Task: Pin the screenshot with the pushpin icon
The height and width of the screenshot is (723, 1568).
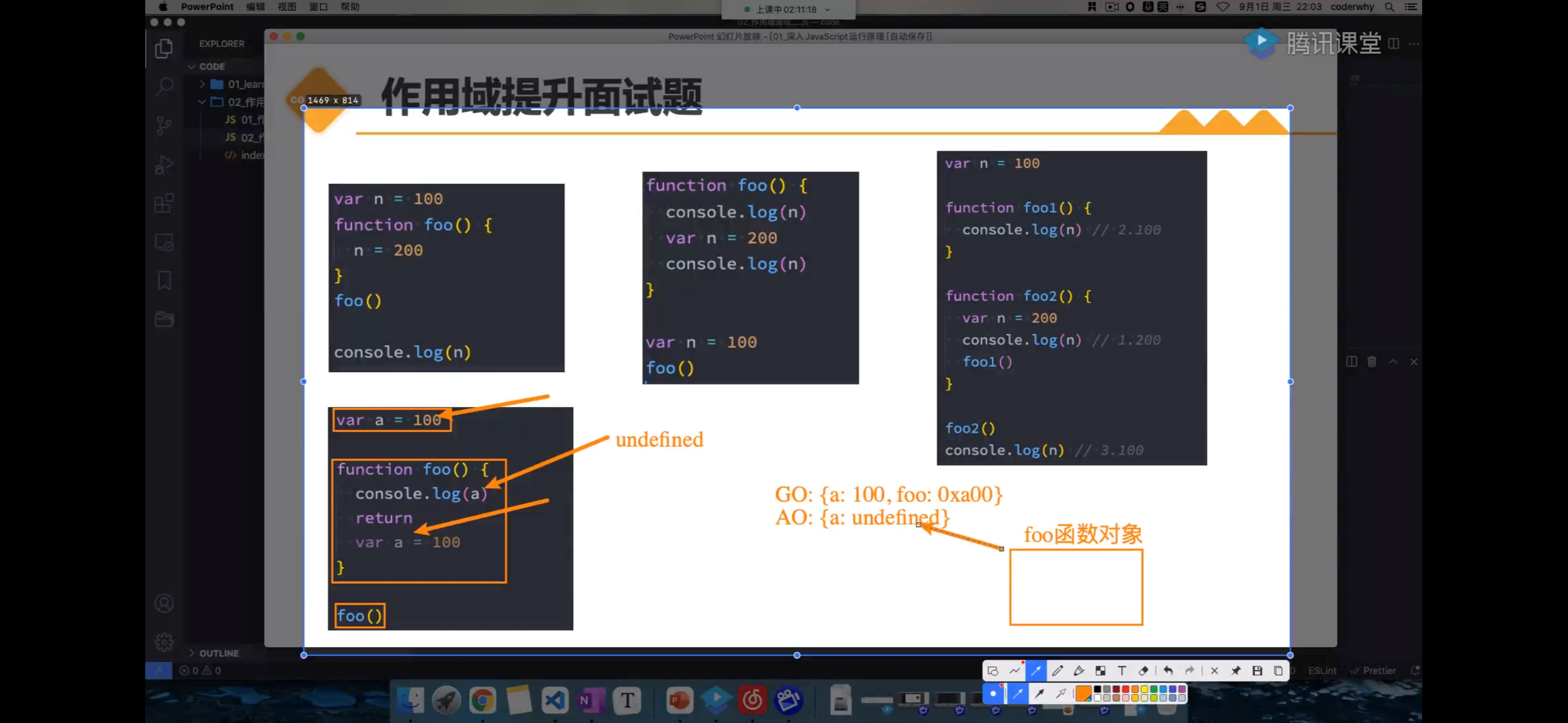Action: click(1235, 671)
